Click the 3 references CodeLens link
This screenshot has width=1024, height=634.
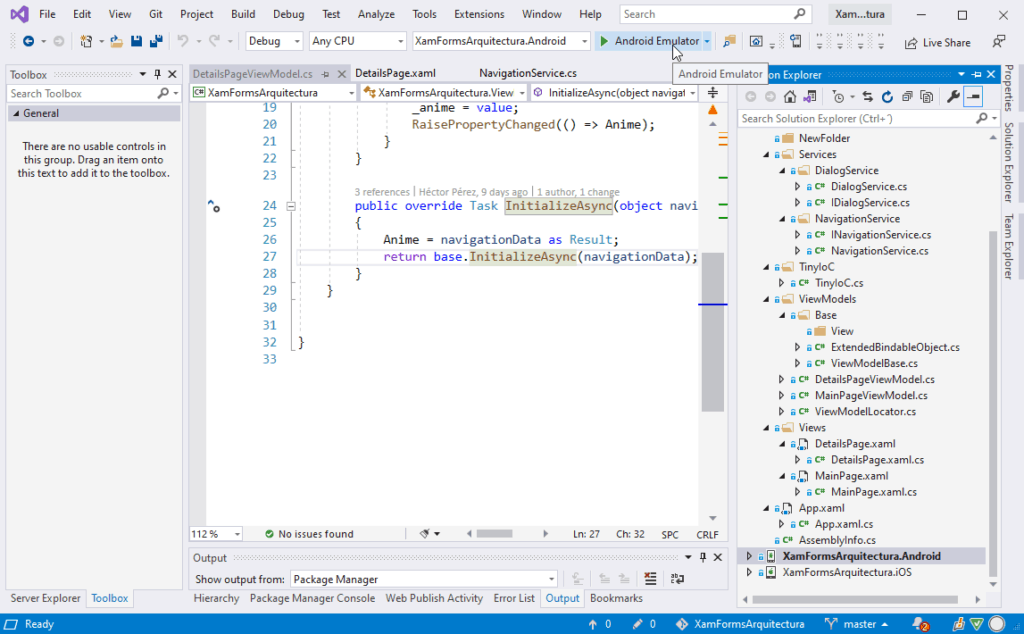point(381,192)
